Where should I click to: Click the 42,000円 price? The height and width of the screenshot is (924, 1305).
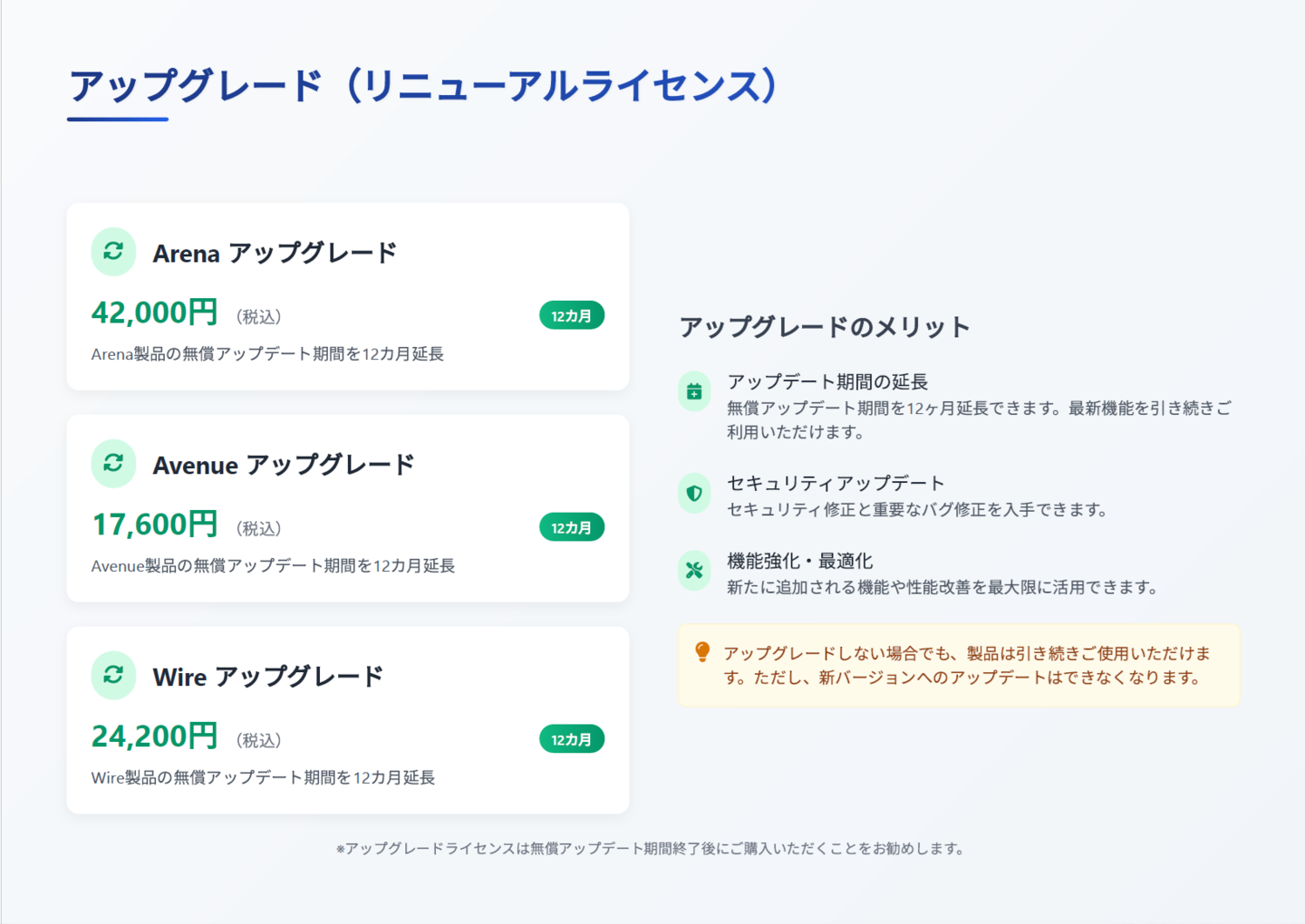coord(155,313)
